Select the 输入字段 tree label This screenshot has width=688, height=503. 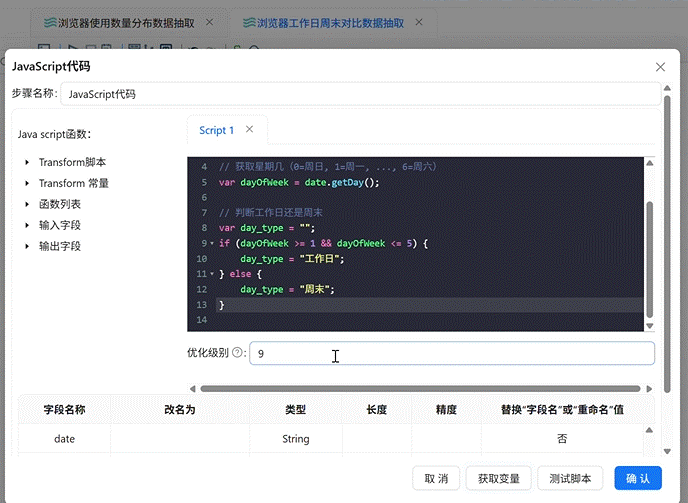(x=60, y=226)
